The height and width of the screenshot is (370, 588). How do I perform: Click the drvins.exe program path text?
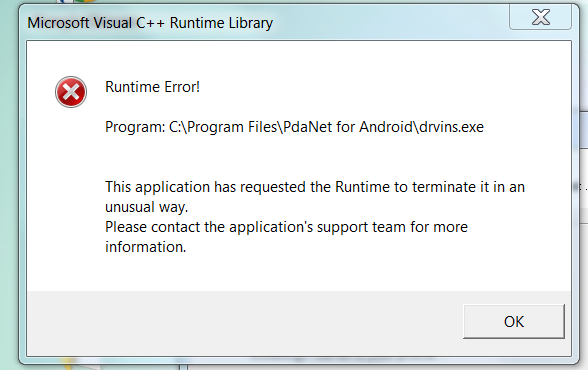pos(294,127)
